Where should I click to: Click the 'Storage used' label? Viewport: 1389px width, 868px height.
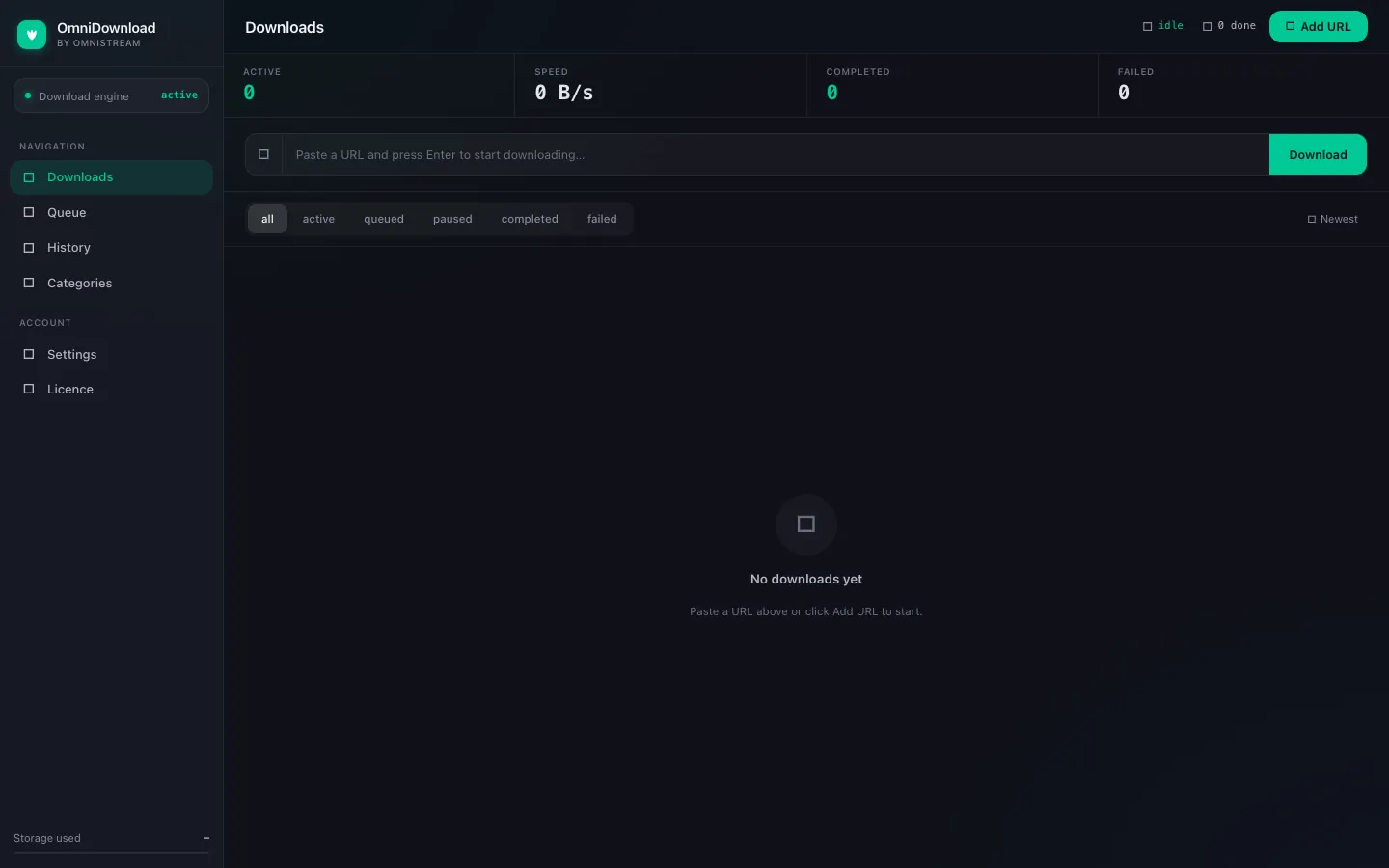(x=47, y=838)
